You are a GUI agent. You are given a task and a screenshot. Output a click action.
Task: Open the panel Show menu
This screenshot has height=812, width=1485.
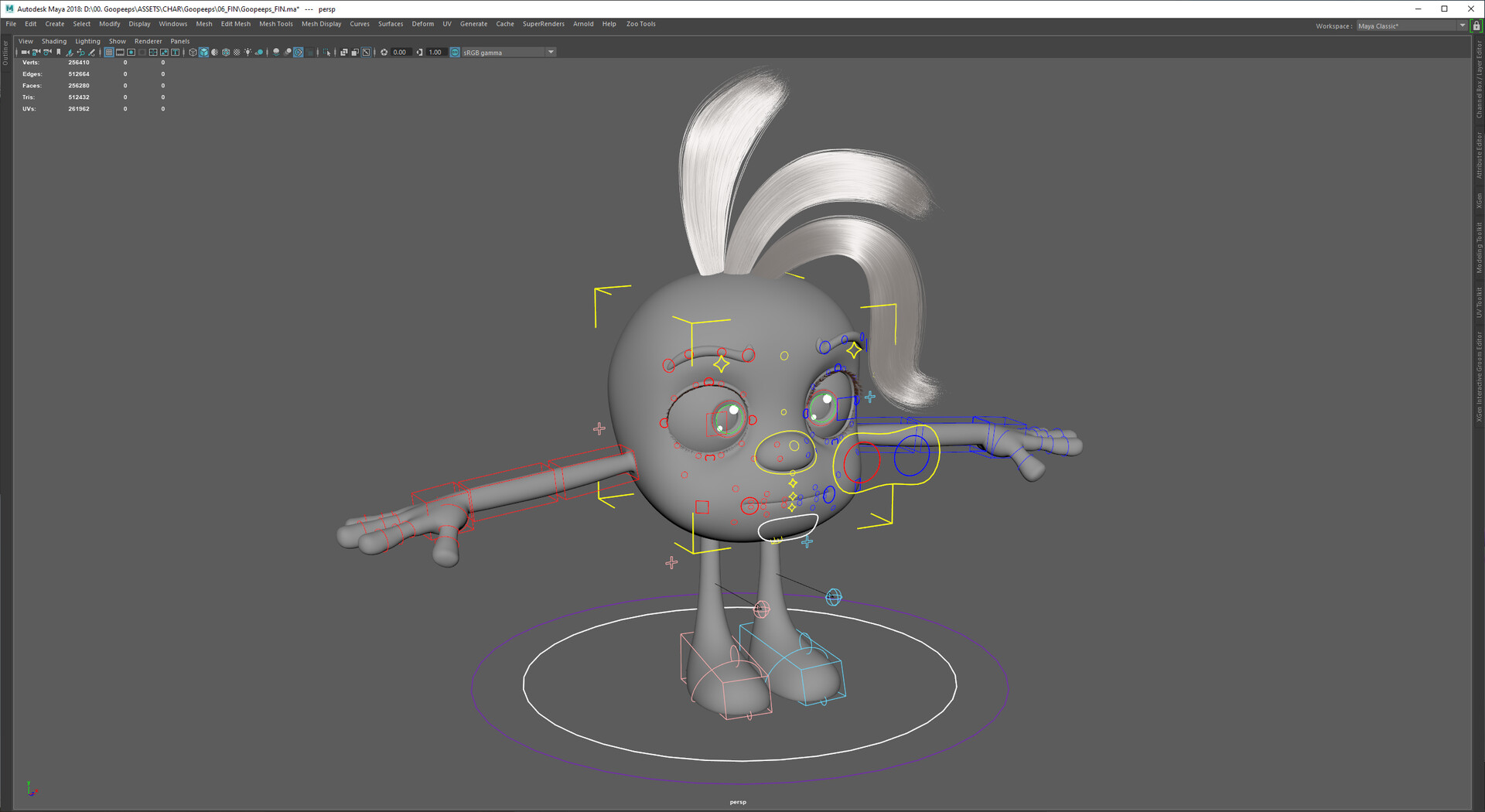click(118, 41)
